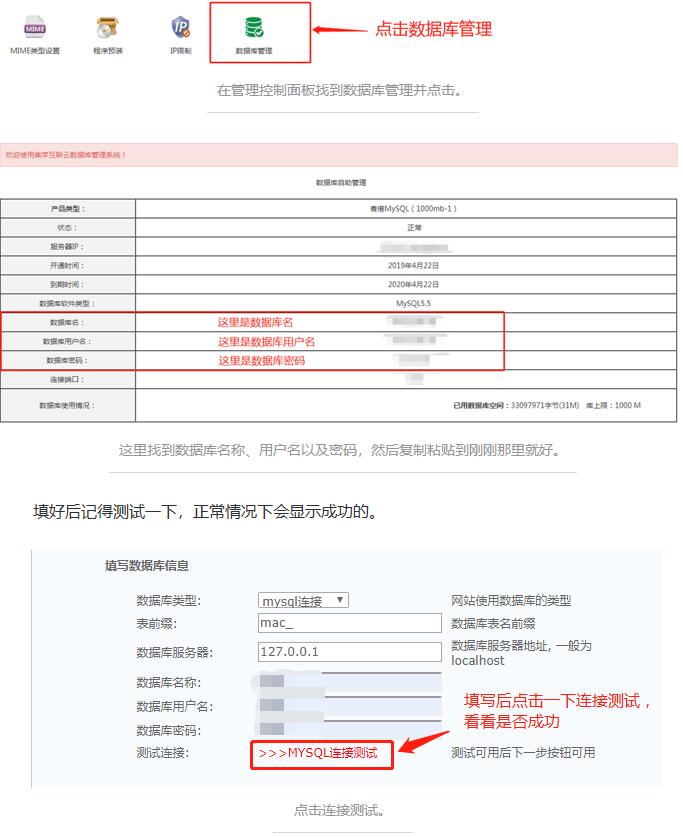This screenshot has width=683, height=837.
Task: Click the 服务器IP row label
Action: 67,247
